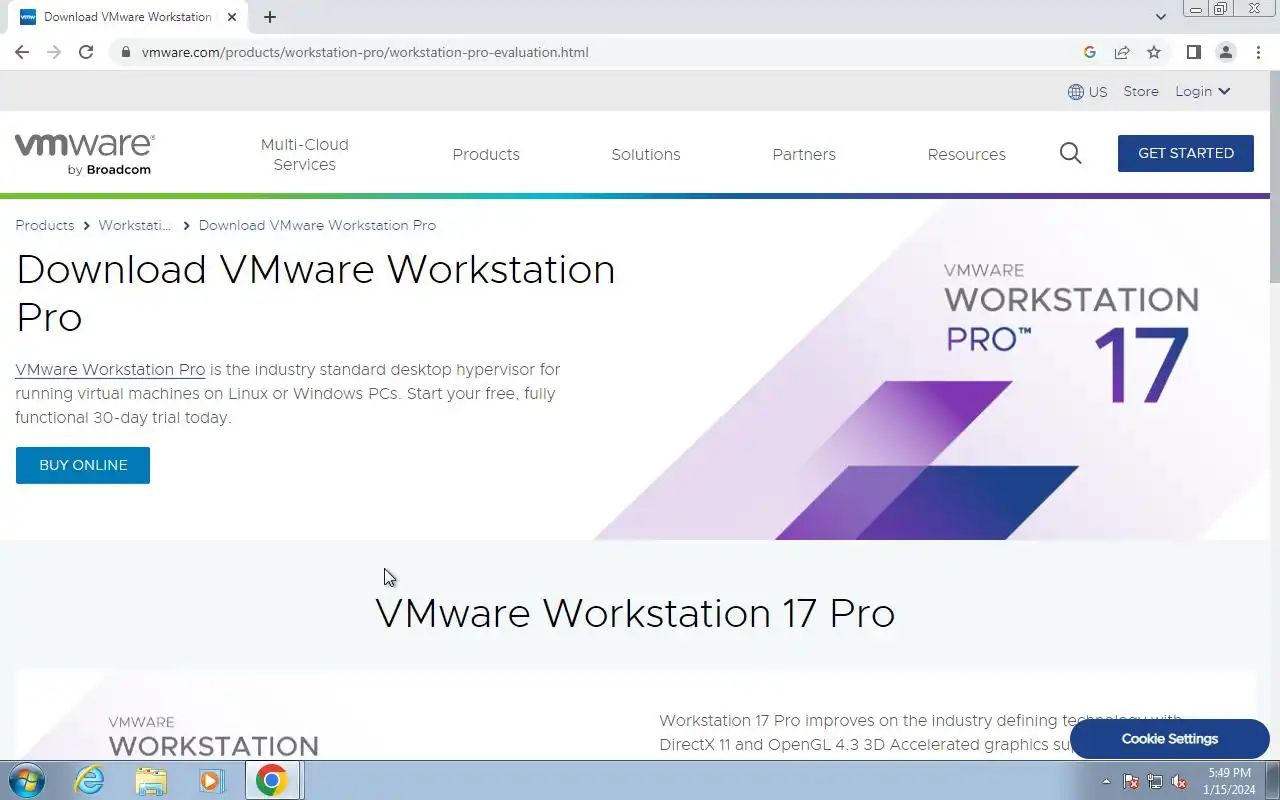
Task: Open the Windows Start menu
Action: (x=26, y=780)
